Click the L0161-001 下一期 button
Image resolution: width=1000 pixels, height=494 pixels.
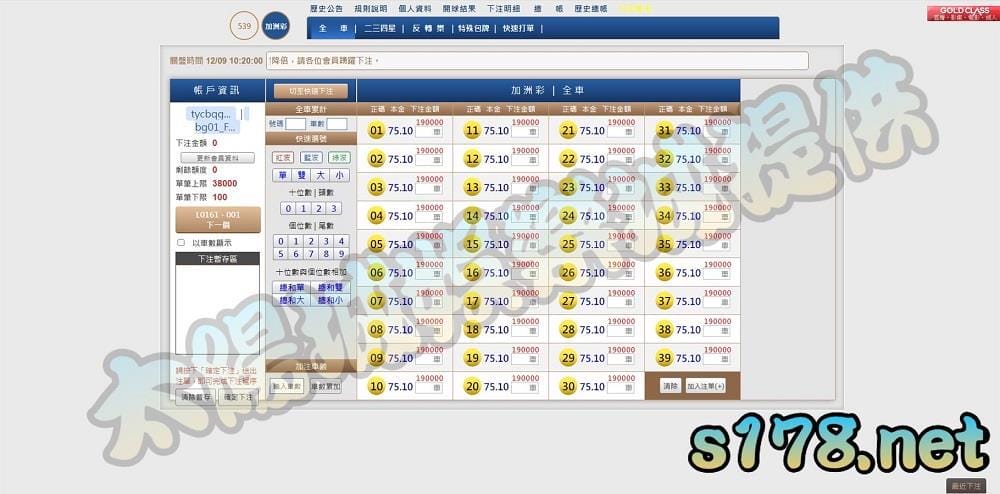[218, 220]
